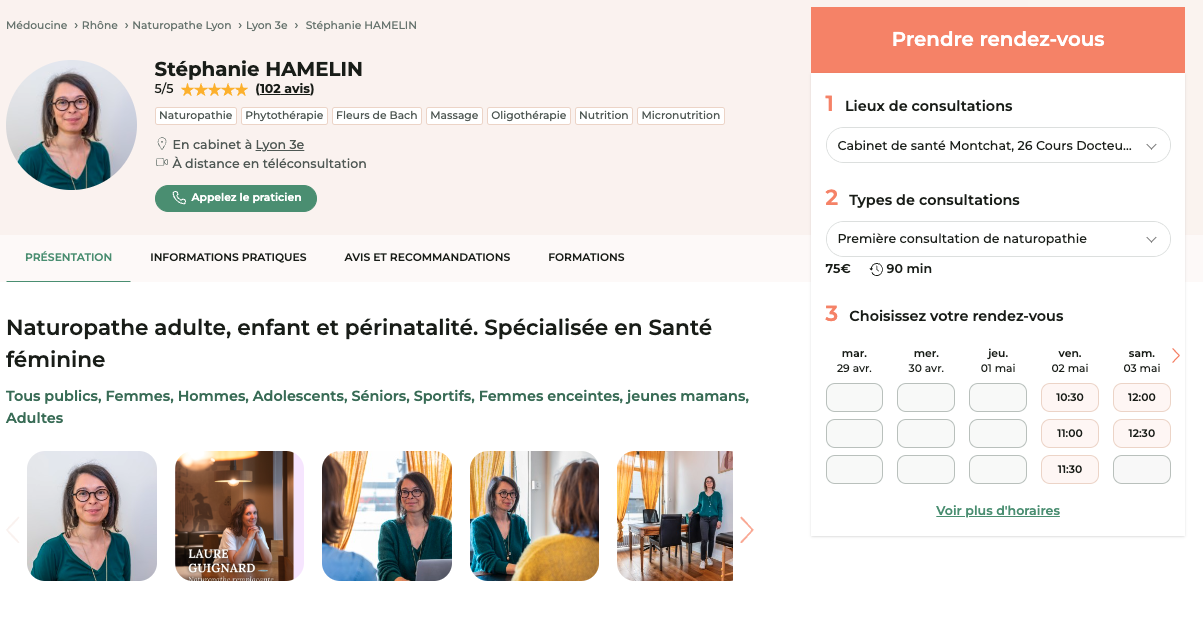
Task: Choose the 11:30 appointment time slot
Action: click(1069, 469)
